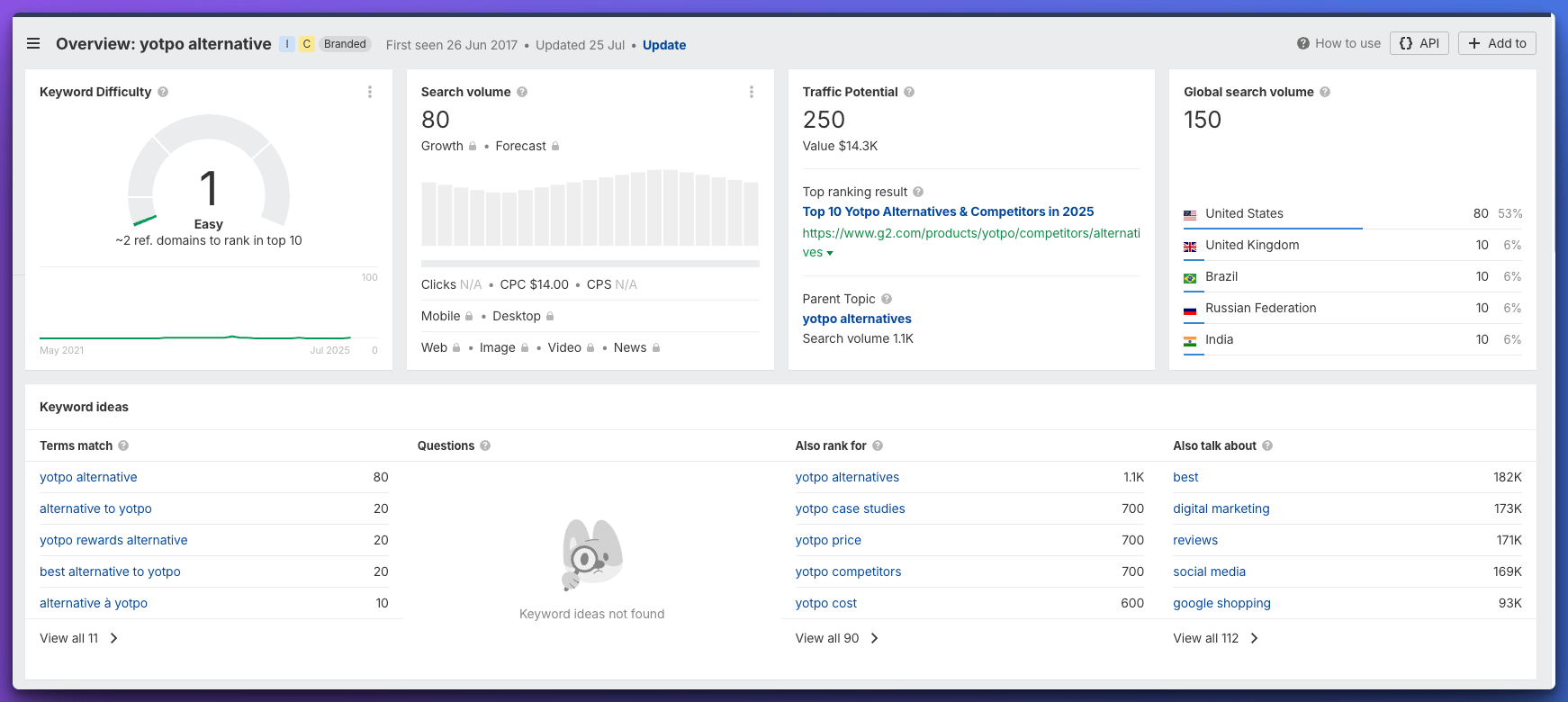Click the Also talk about help icon
Image resolution: width=1568 pixels, height=702 pixels.
1267,445
